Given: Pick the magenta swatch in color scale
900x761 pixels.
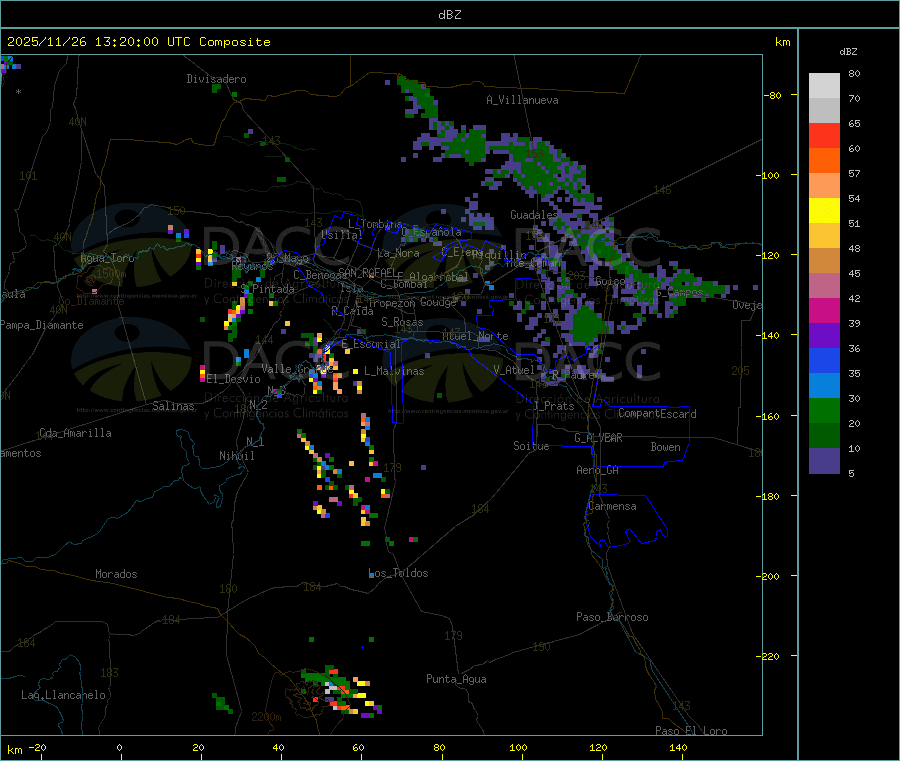Looking at the screenshot, I should point(824,310).
